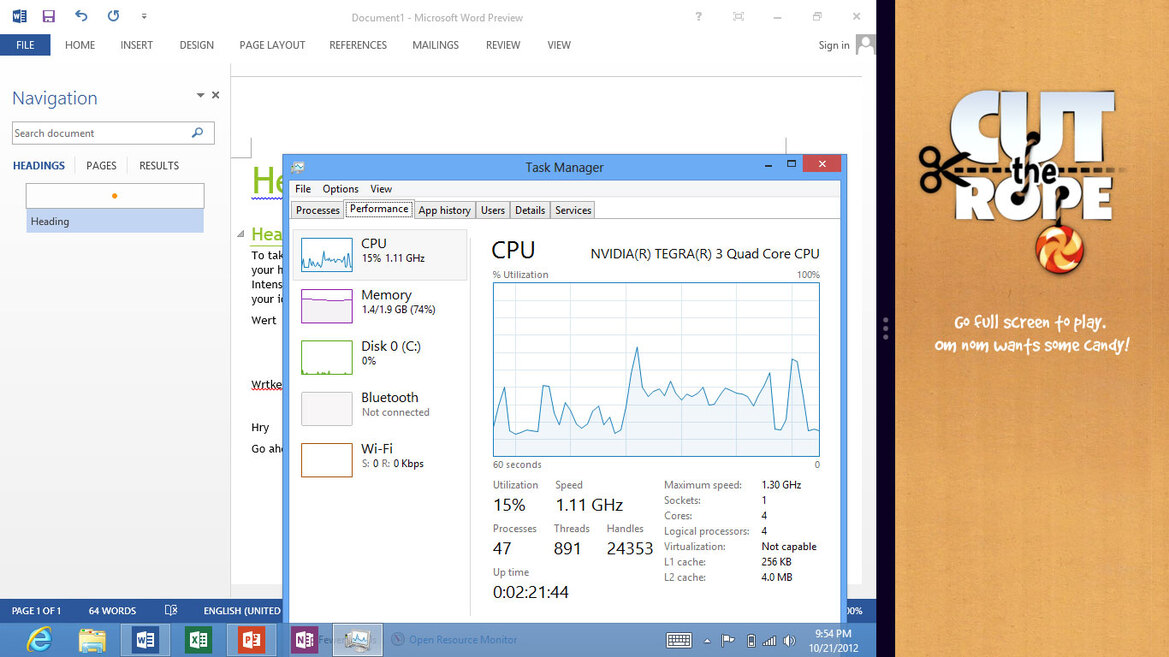Click PAGE 1 OF 1 in Word status bar
The image size is (1169, 657).
tap(36, 611)
